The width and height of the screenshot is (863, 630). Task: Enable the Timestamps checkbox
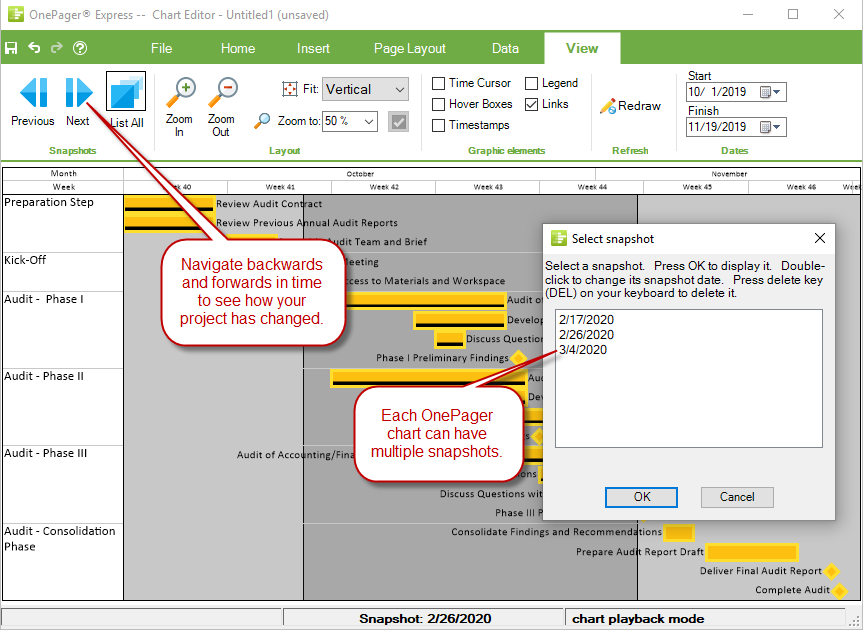[x=438, y=125]
